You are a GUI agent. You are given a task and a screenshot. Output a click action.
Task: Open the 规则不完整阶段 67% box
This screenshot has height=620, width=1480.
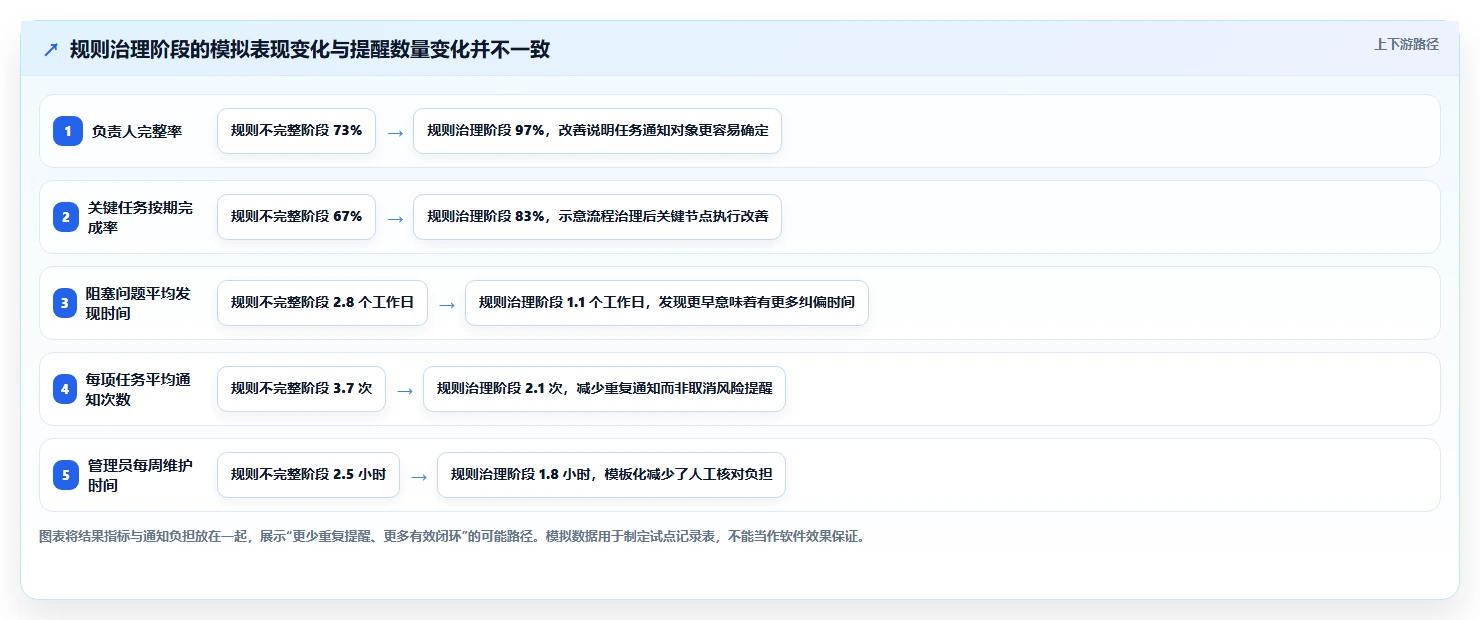coord(296,217)
